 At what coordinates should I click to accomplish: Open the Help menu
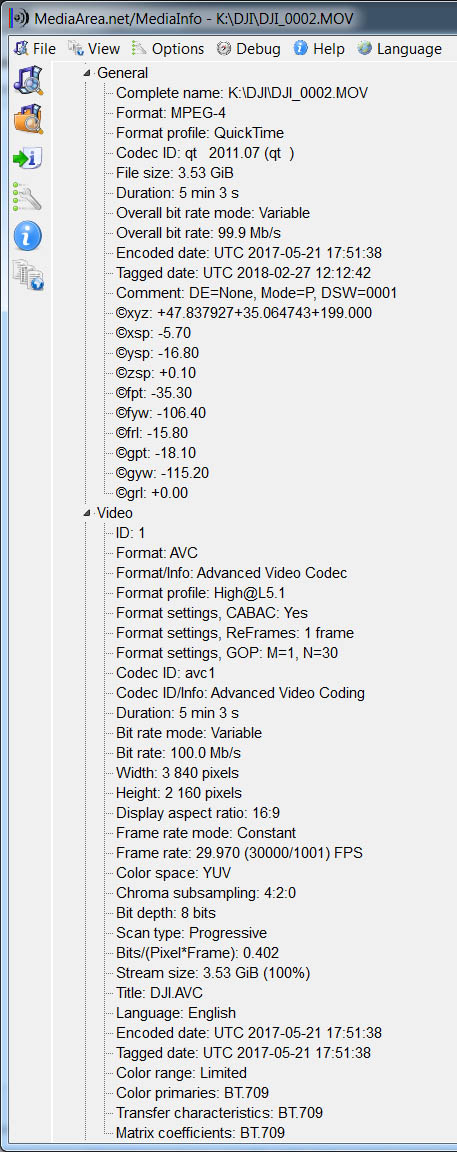(x=319, y=48)
